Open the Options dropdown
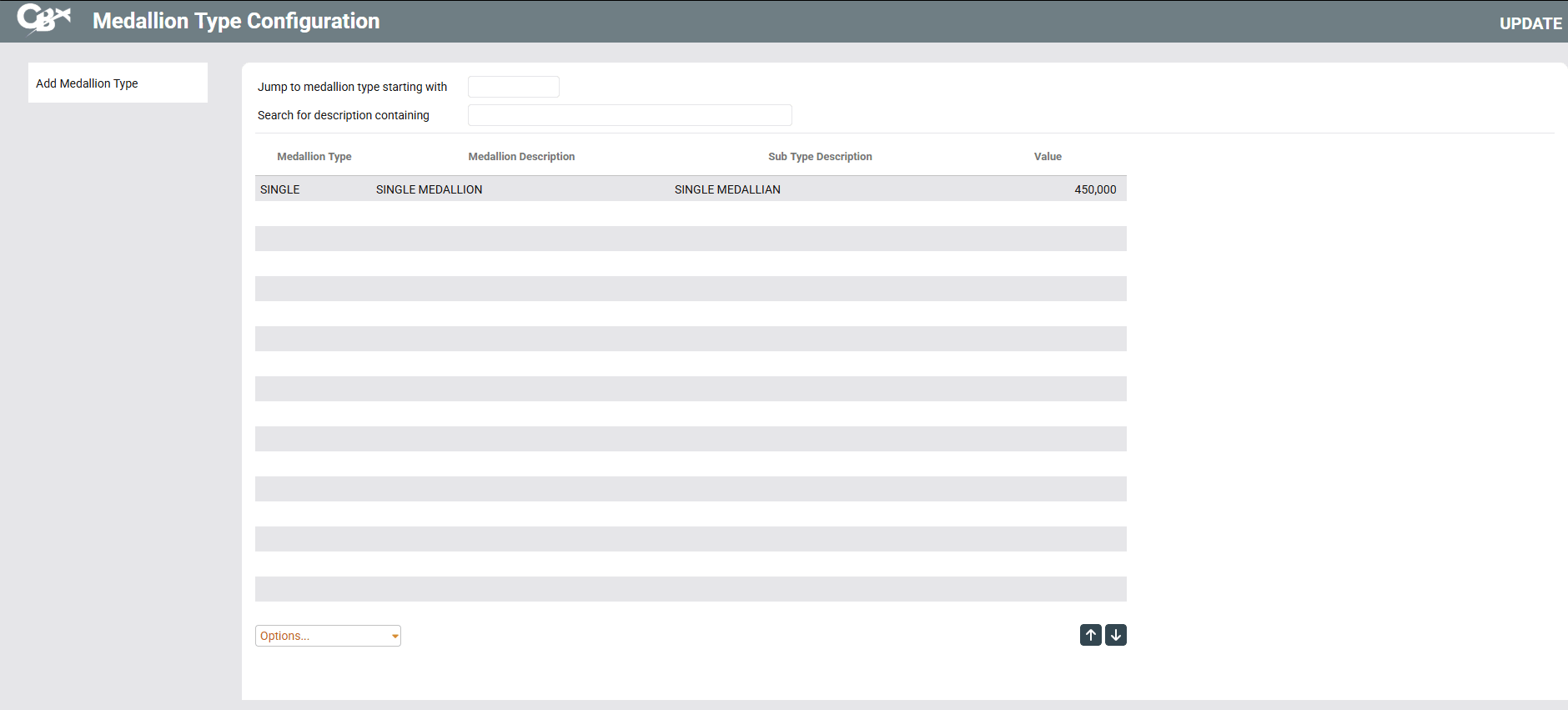Viewport: 1568px width, 710px height. pyautogui.click(x=321, y=636)
